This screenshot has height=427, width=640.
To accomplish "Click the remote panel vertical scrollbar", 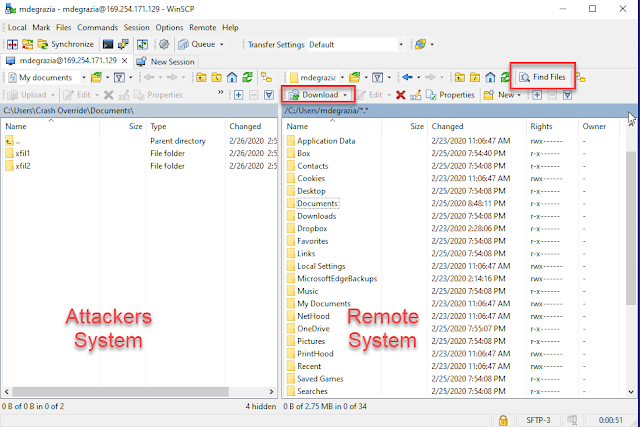I will (x=631, y=228).
